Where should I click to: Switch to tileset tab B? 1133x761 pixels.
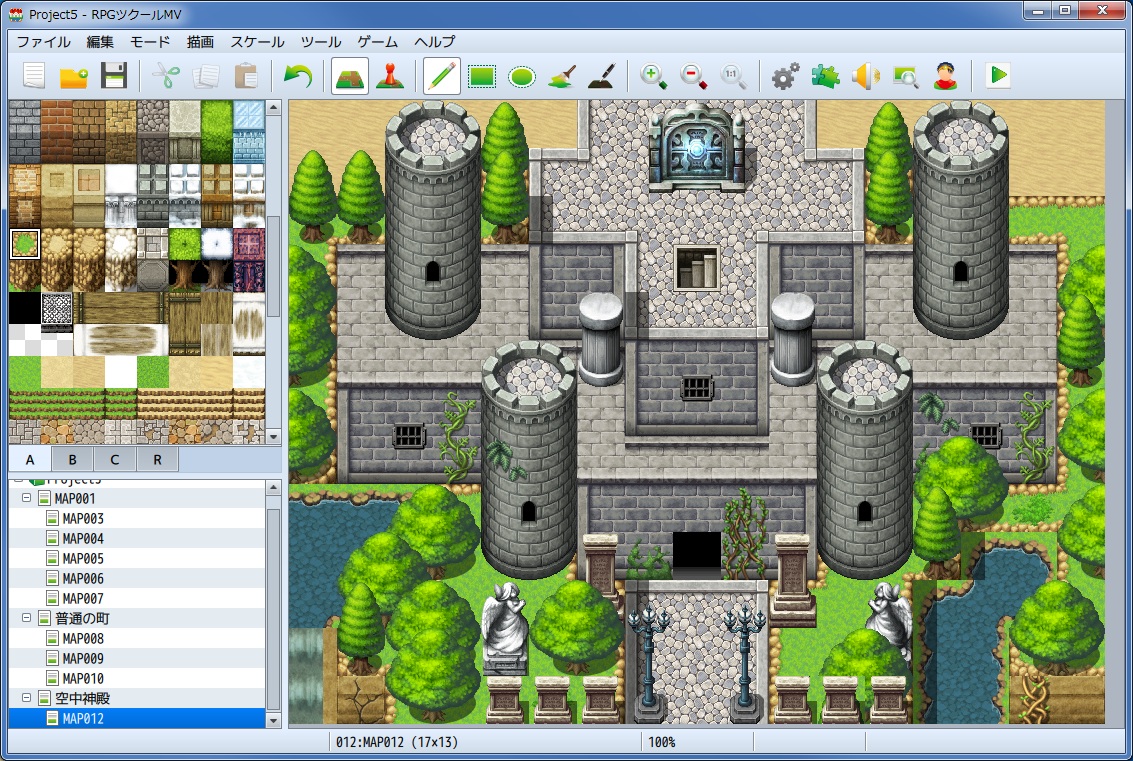tap(72, 460)
